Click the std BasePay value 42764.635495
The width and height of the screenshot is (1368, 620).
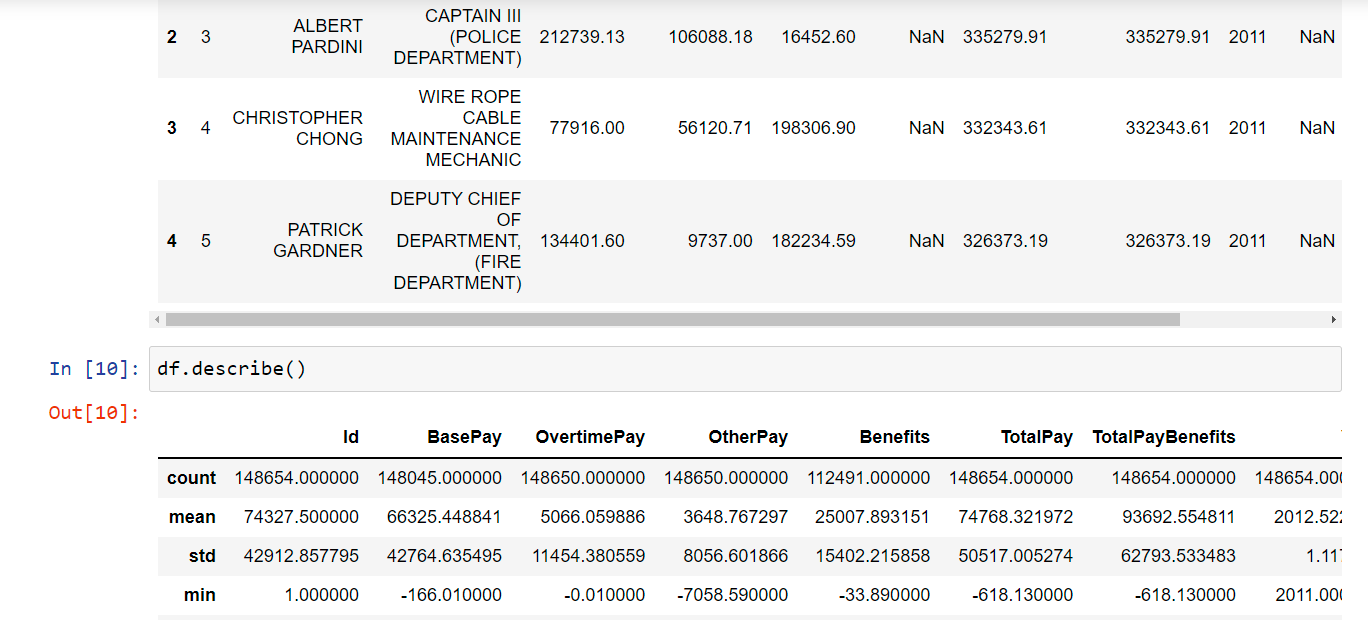coord(444,556)
